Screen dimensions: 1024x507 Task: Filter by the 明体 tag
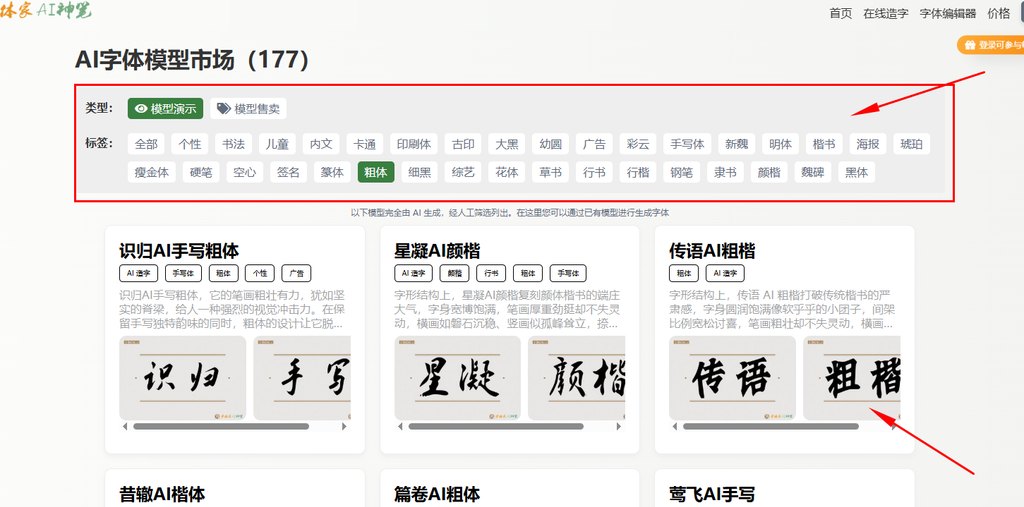pos(780,144)
